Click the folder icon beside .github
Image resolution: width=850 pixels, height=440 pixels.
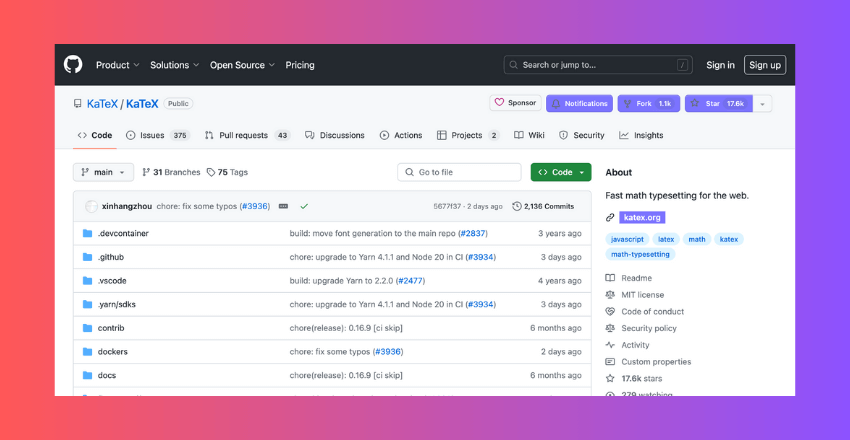point(87,257)
